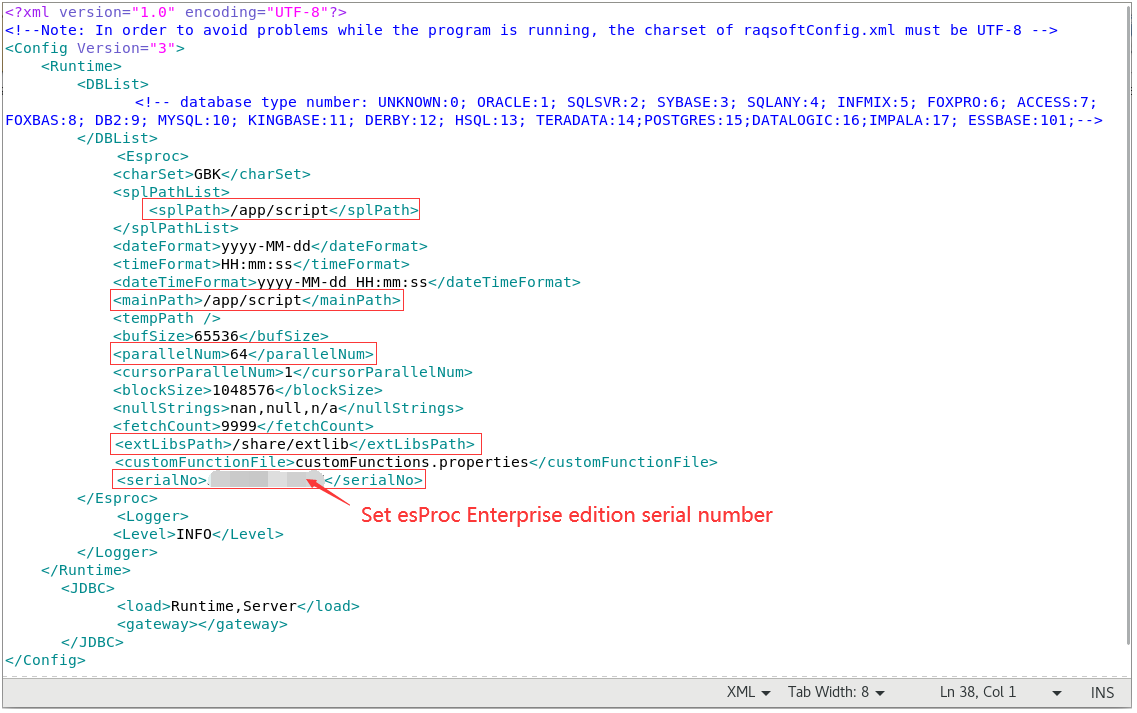Viewport: 1137px width, 713px height.
Task: Click the empty gateway tag line
Action: point(202,624)
